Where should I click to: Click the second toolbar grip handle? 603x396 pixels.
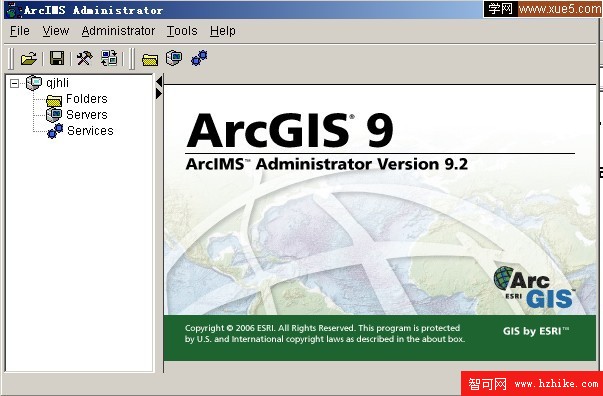(132, 58)
